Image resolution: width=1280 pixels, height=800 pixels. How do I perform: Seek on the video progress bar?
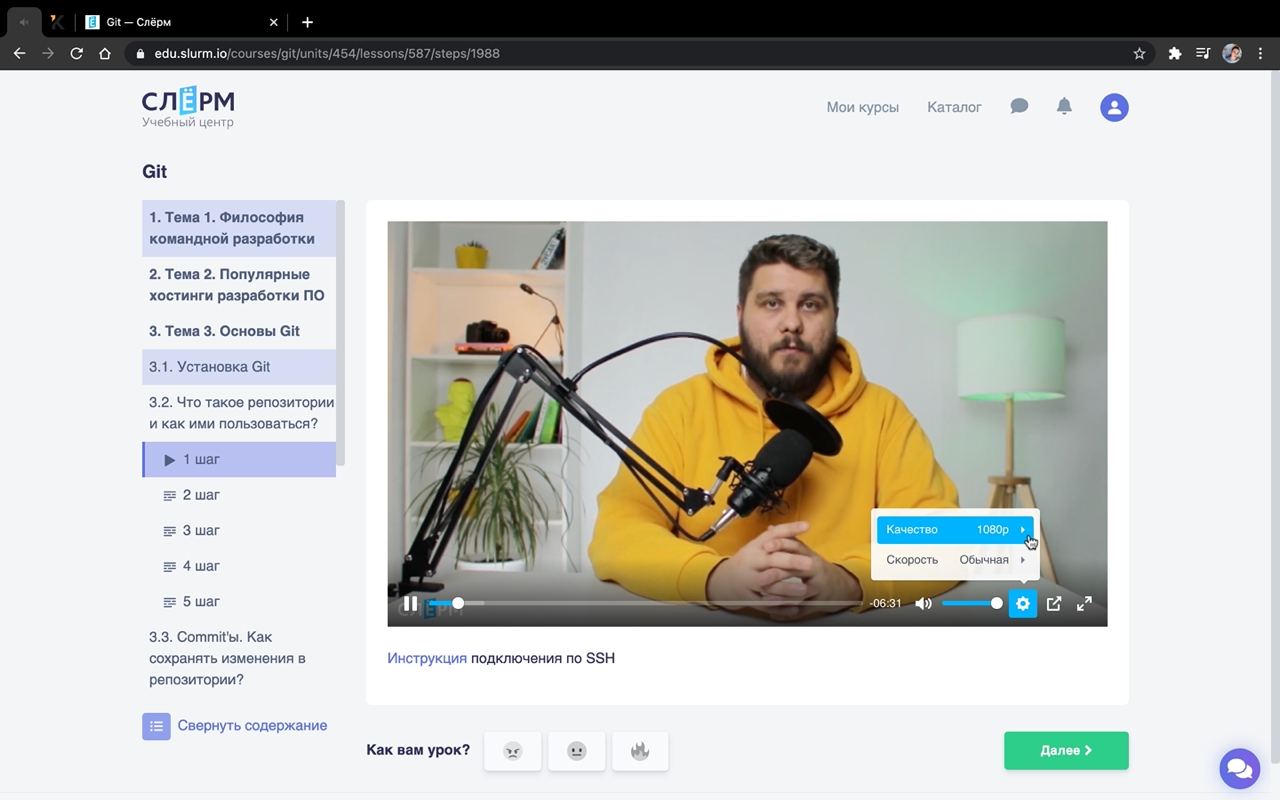tap(645, 603)
